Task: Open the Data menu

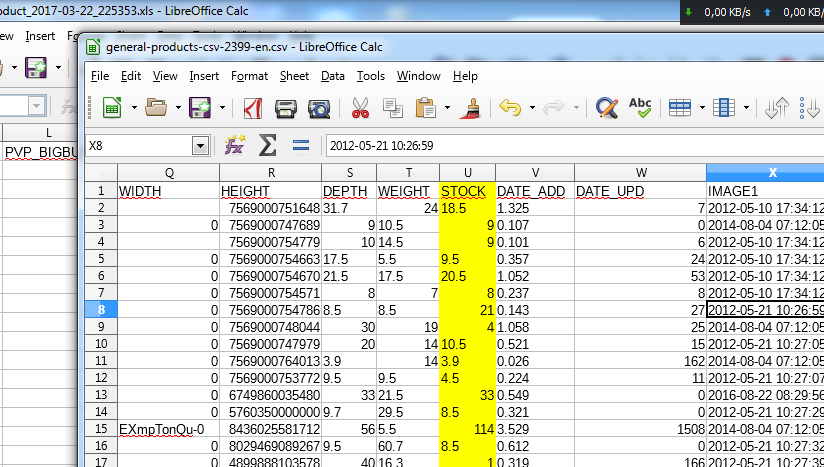Action: (x=333, y=76)
